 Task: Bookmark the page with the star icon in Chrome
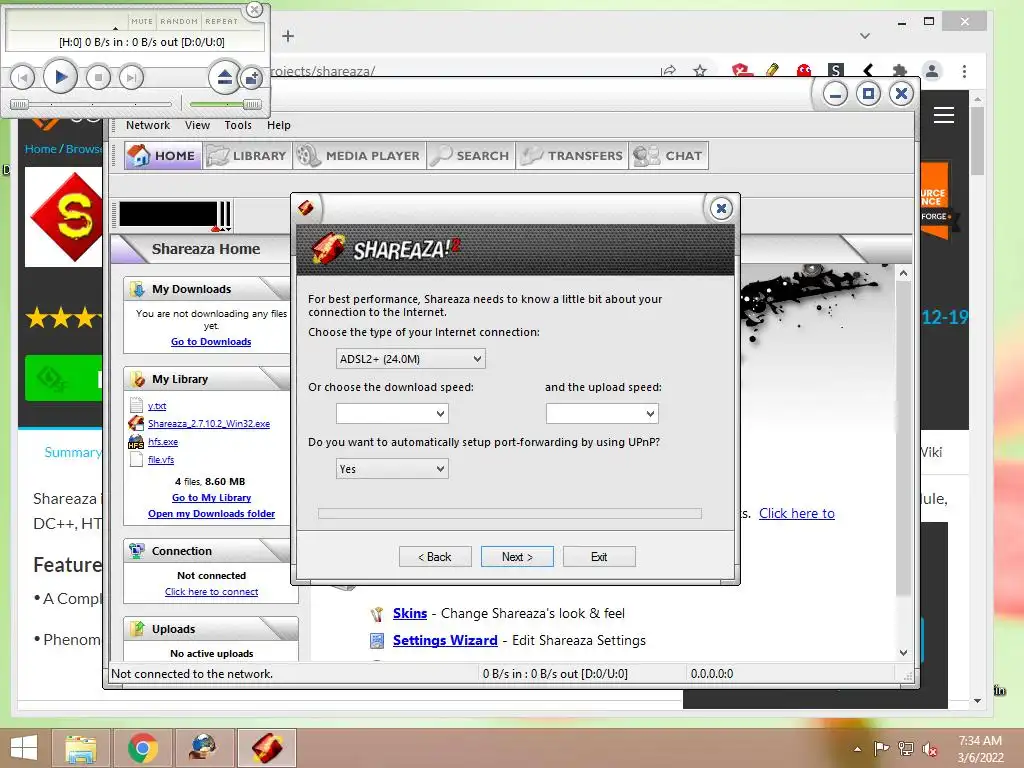tap(700, 71)
